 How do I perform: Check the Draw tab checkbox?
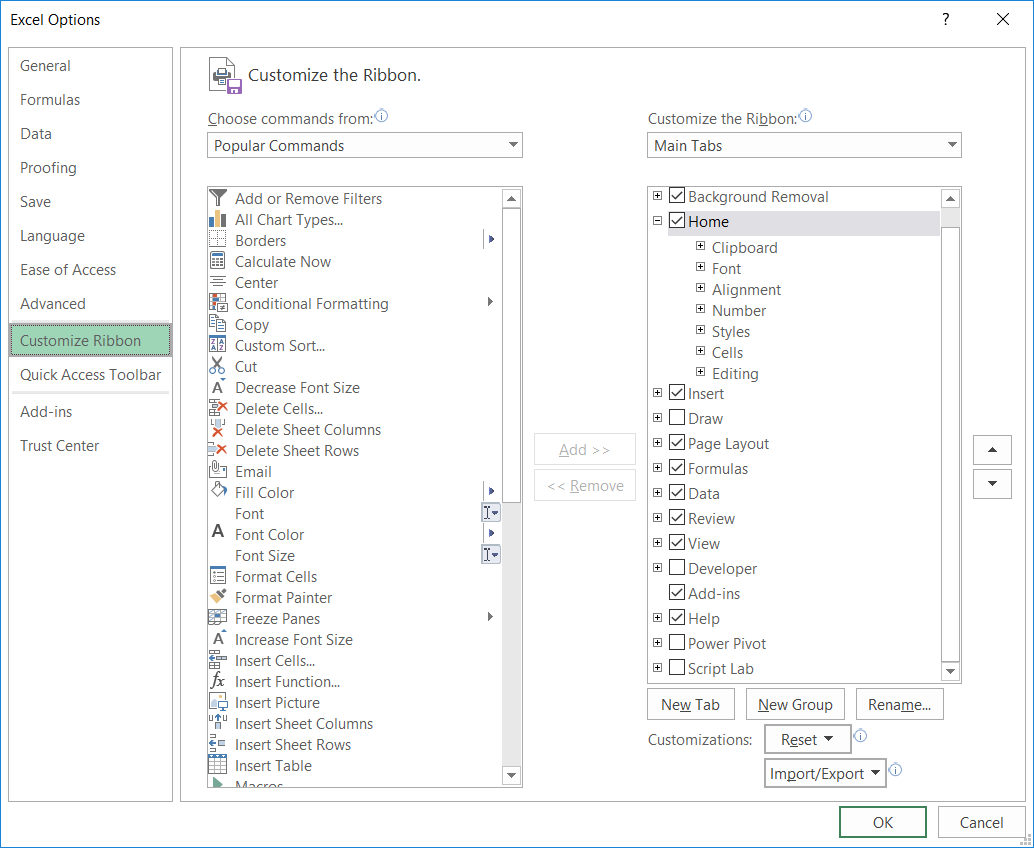coord(677,418)
